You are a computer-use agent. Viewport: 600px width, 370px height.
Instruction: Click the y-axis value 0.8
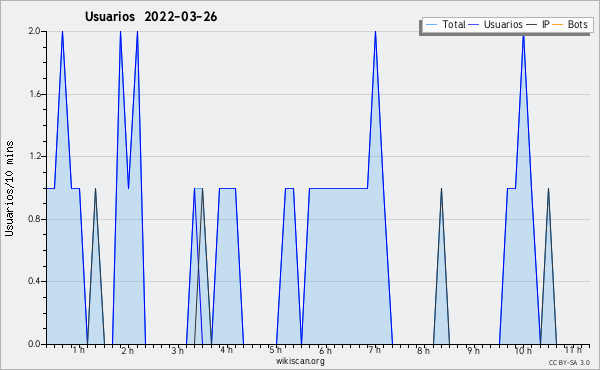(x=34, y=219)
